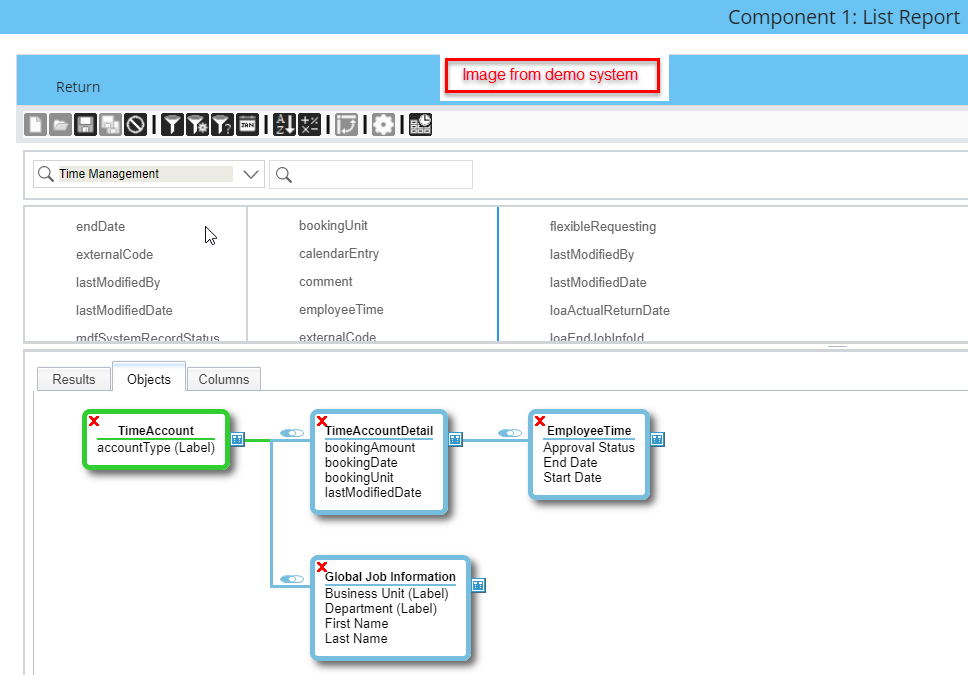Viewport: 968px width, 675px height.
Task: Click lastModifiedDate in TimeAccountDetail box
Action: tap(373, 492)
